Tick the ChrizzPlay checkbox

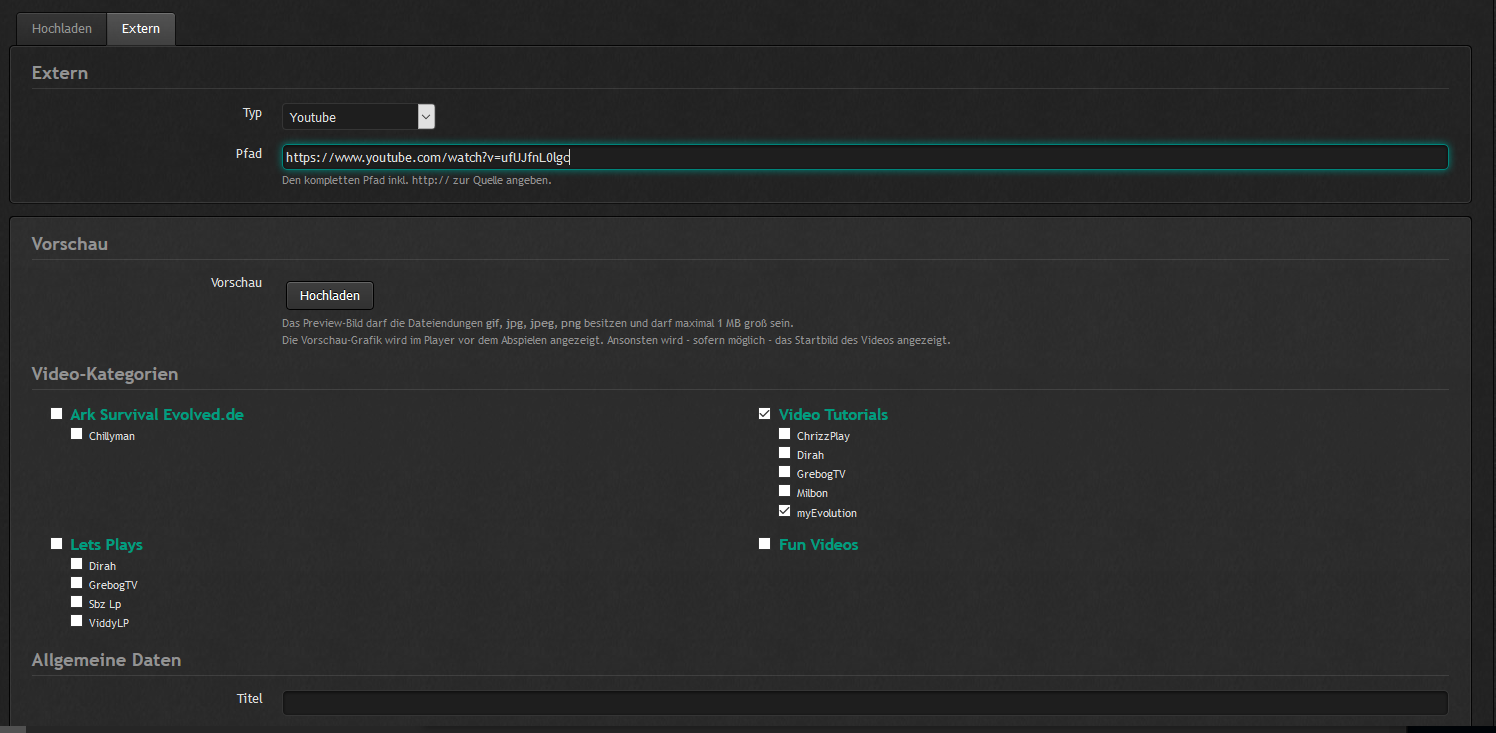[x=785, y=434]
